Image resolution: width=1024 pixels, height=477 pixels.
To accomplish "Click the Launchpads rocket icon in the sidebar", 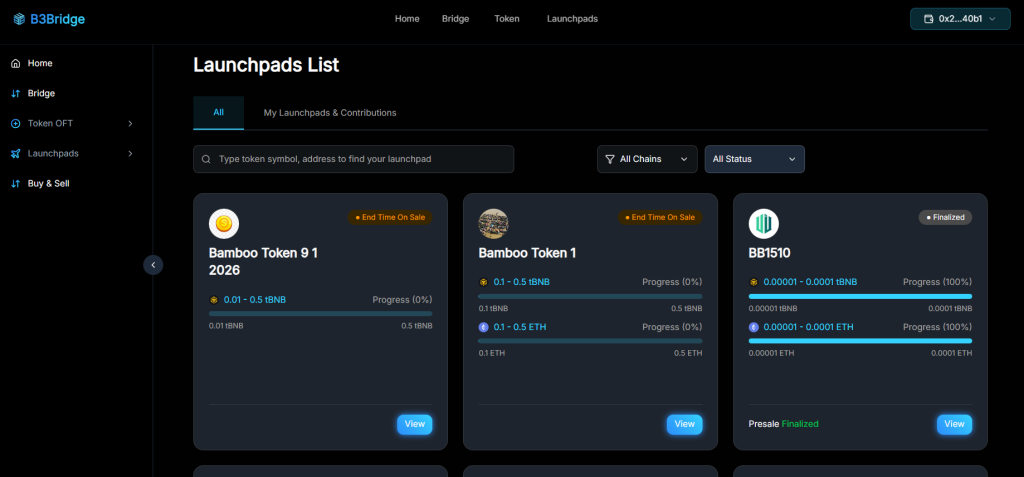I will pos(15,154).
